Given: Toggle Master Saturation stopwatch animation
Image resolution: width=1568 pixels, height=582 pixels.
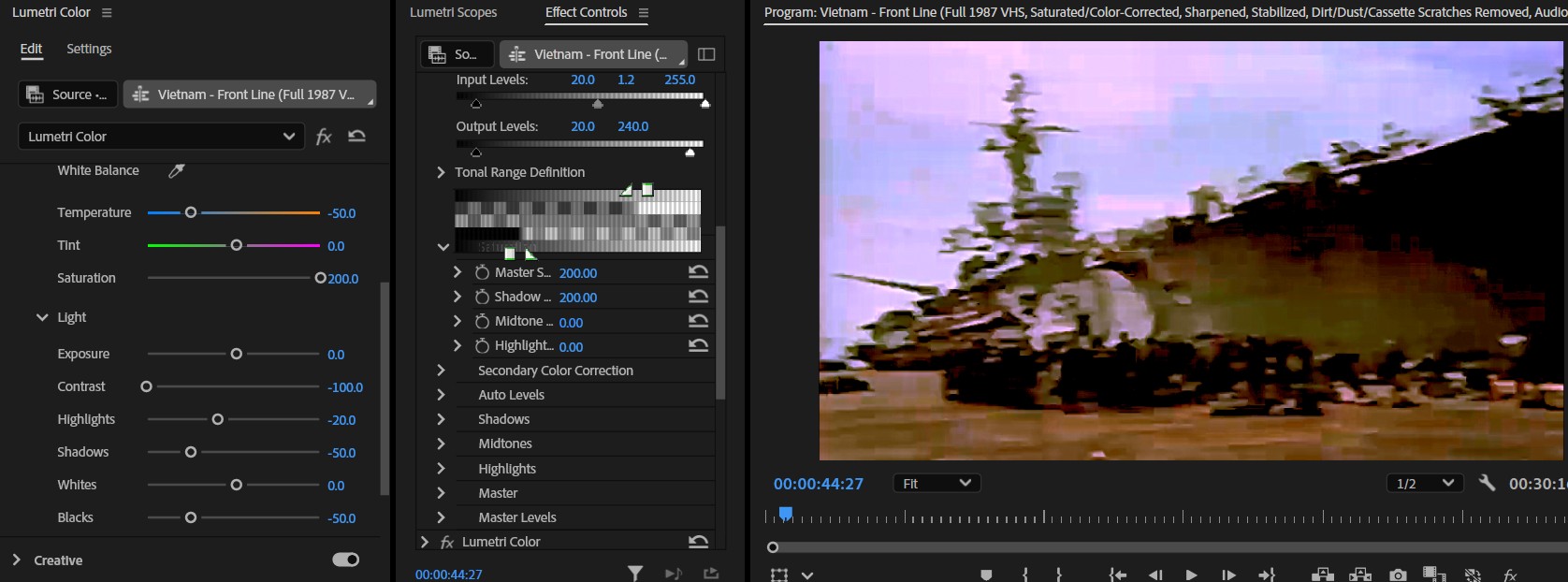Looking at the screenshot, I should pyautogui.click(x=482, y=272).
